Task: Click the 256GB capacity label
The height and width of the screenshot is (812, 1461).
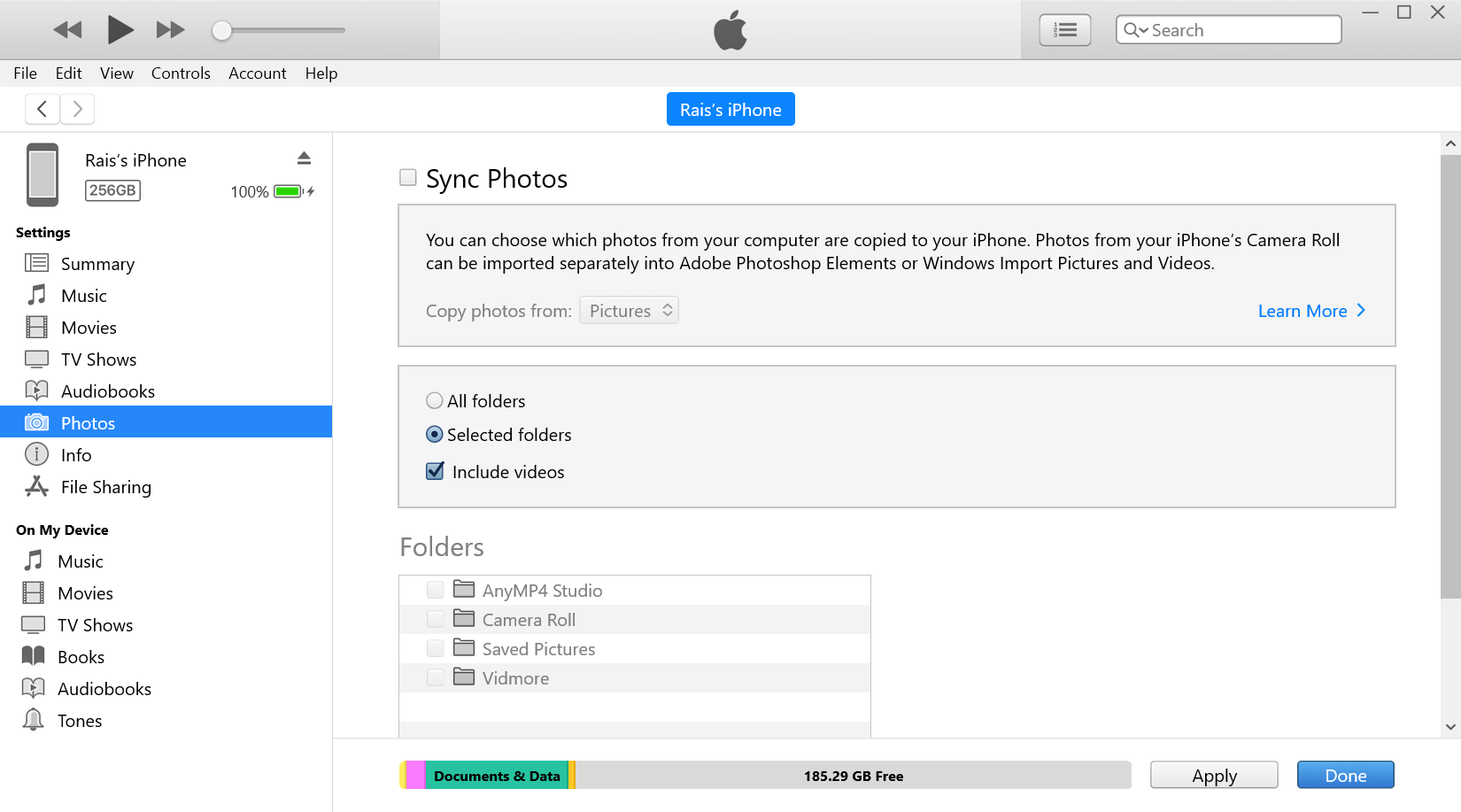Action: pos(112,190)
